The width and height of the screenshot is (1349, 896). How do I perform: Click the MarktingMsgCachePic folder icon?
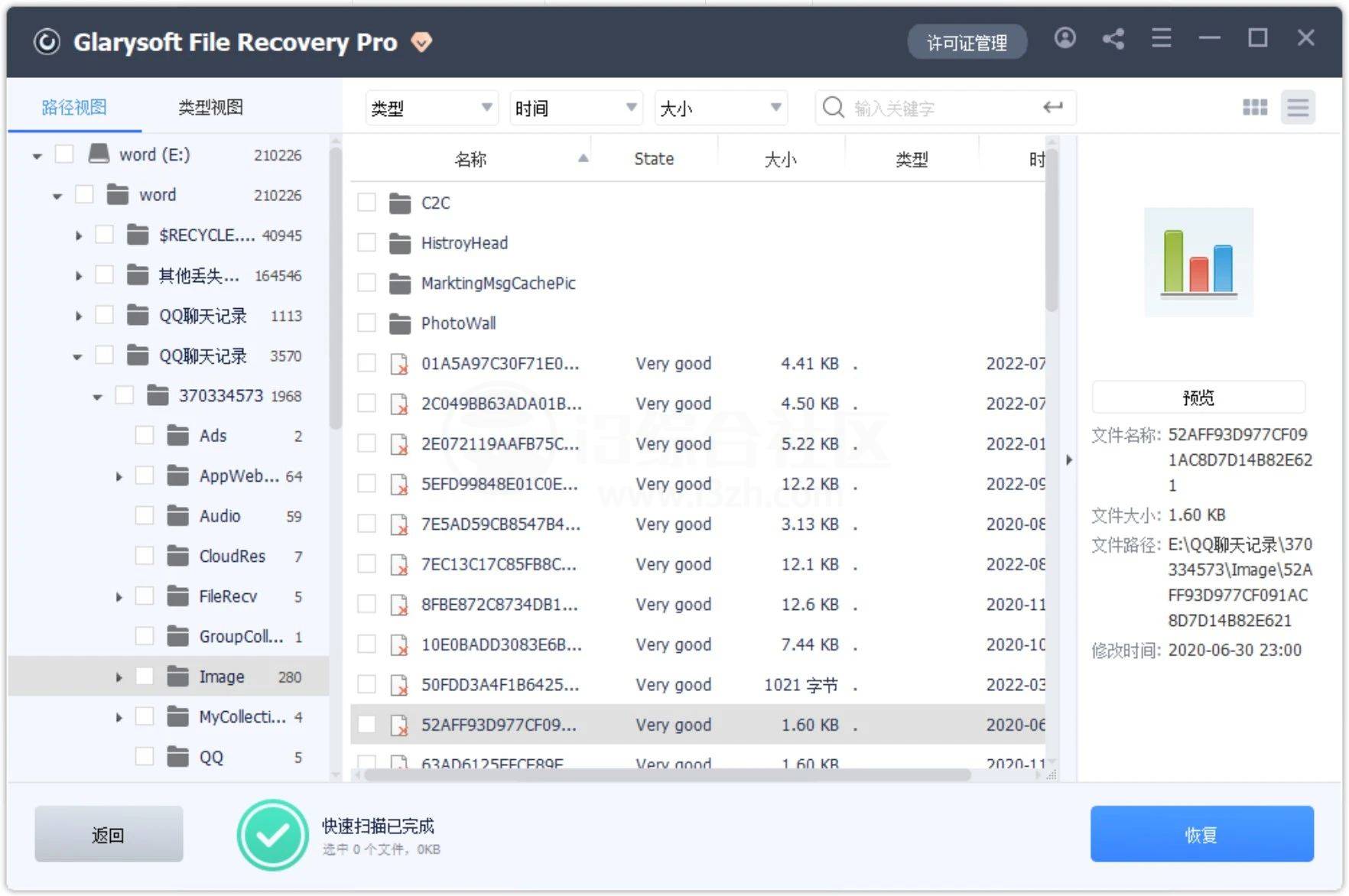tap(400, 284)
